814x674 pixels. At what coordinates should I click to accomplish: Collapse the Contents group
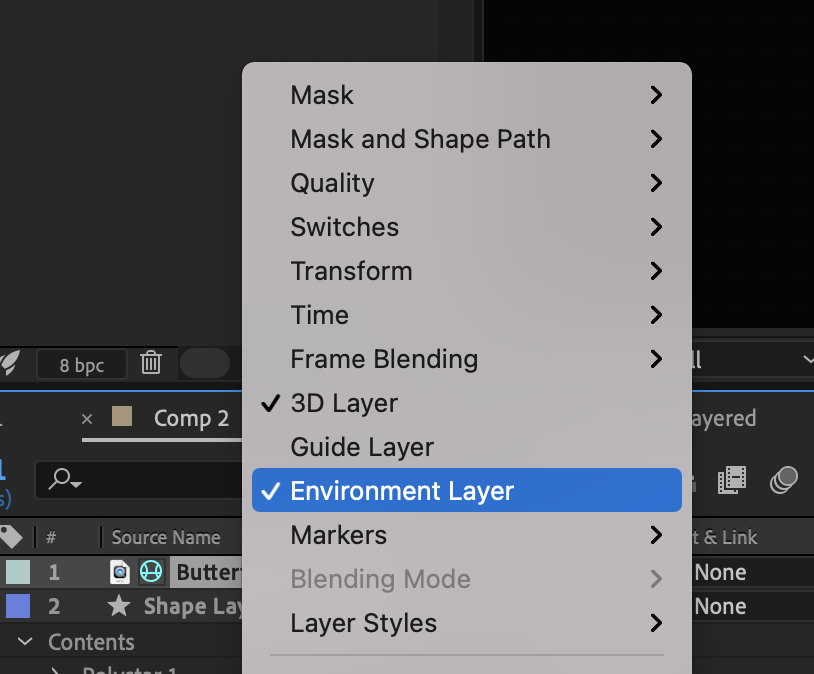26,642
